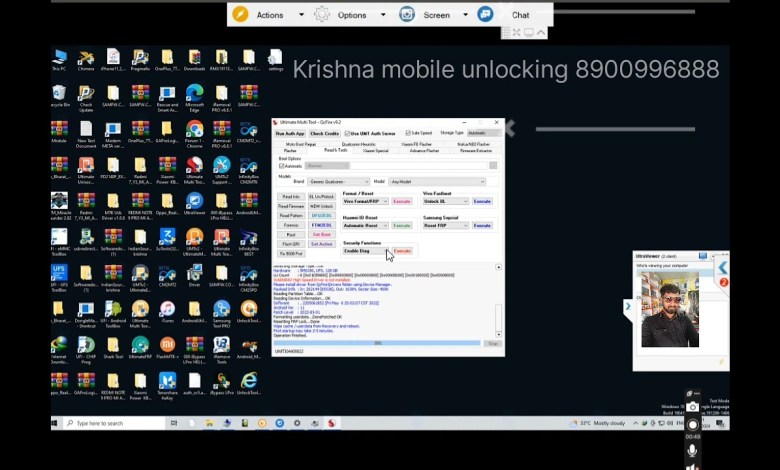The image size is (780, 470).
Task: Switch to the Qualcomm Heuristic tab
Action: coord(359,144)
